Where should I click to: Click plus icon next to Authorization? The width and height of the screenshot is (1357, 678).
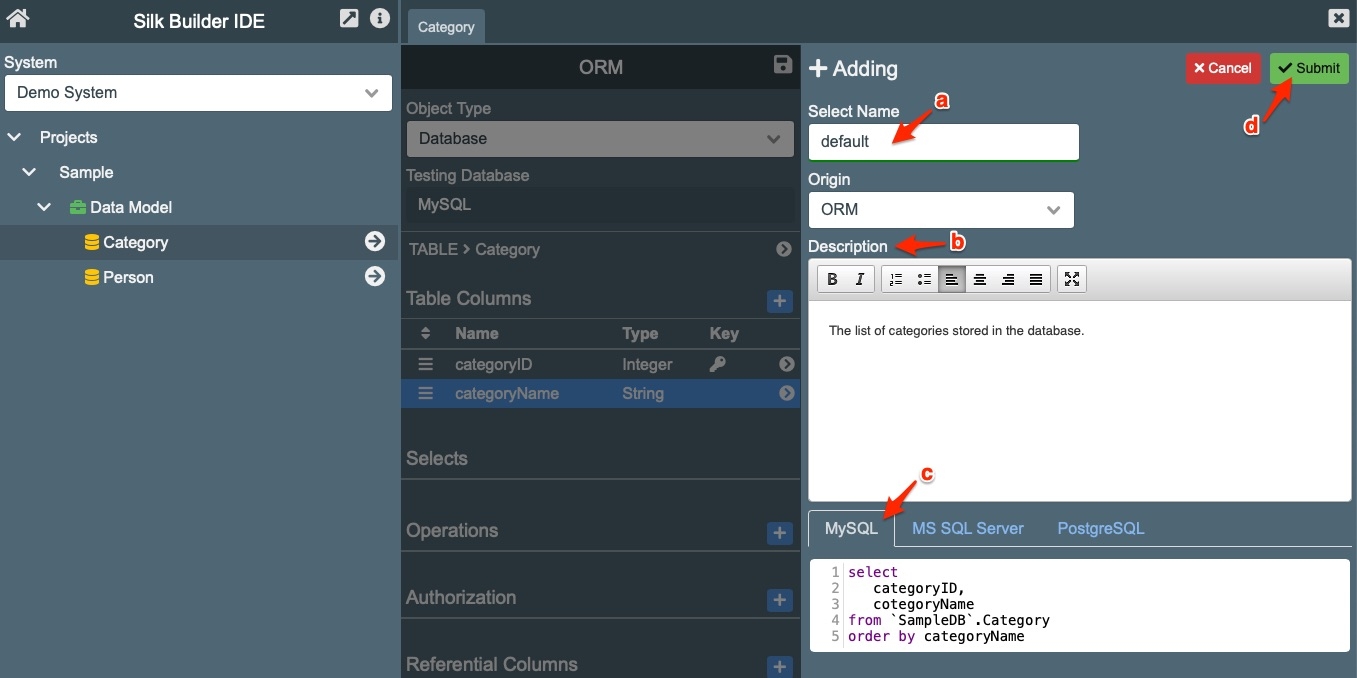(x=780, y=600)
